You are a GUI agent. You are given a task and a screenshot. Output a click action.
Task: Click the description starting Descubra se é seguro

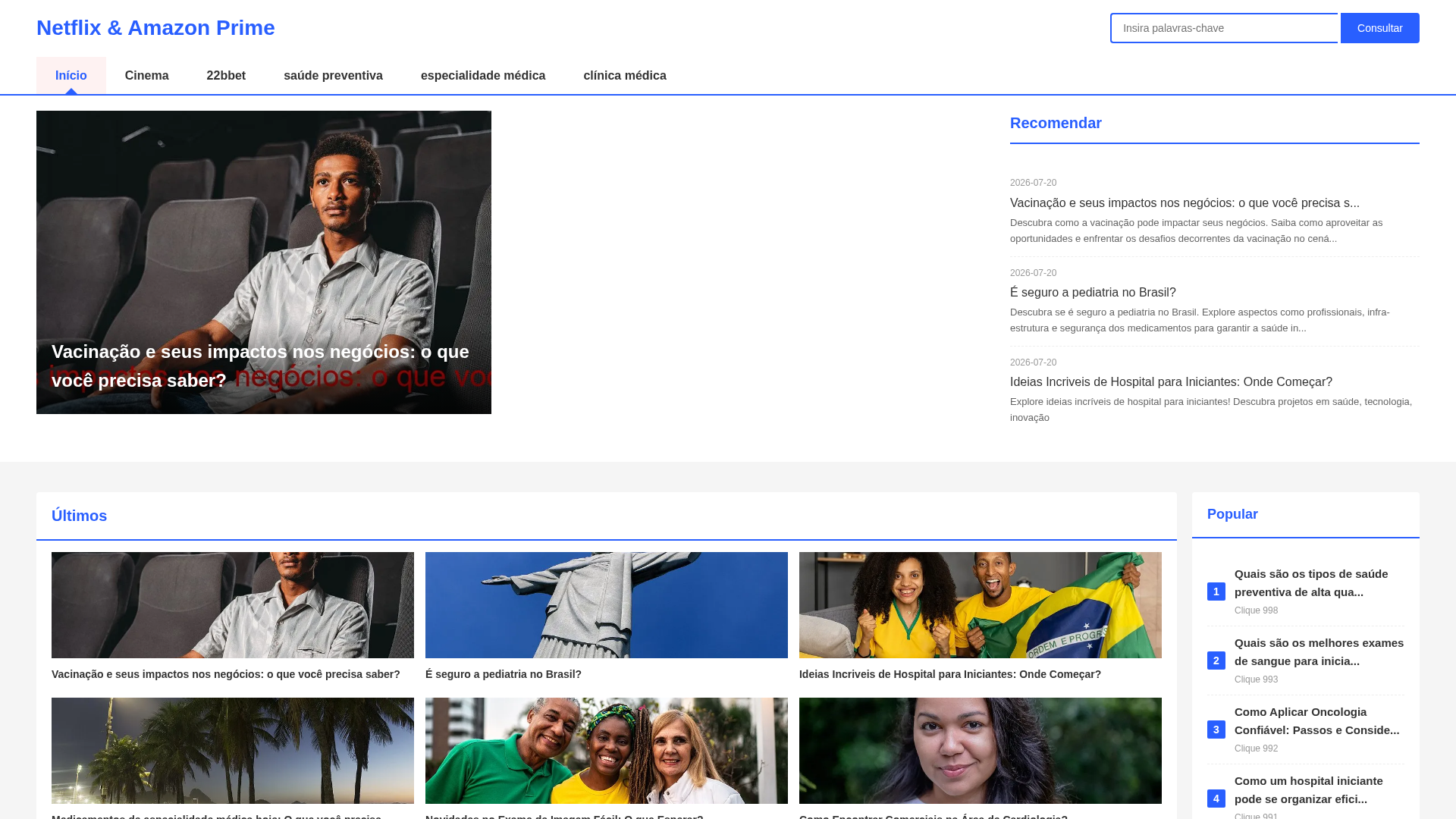click(1200, 320)
